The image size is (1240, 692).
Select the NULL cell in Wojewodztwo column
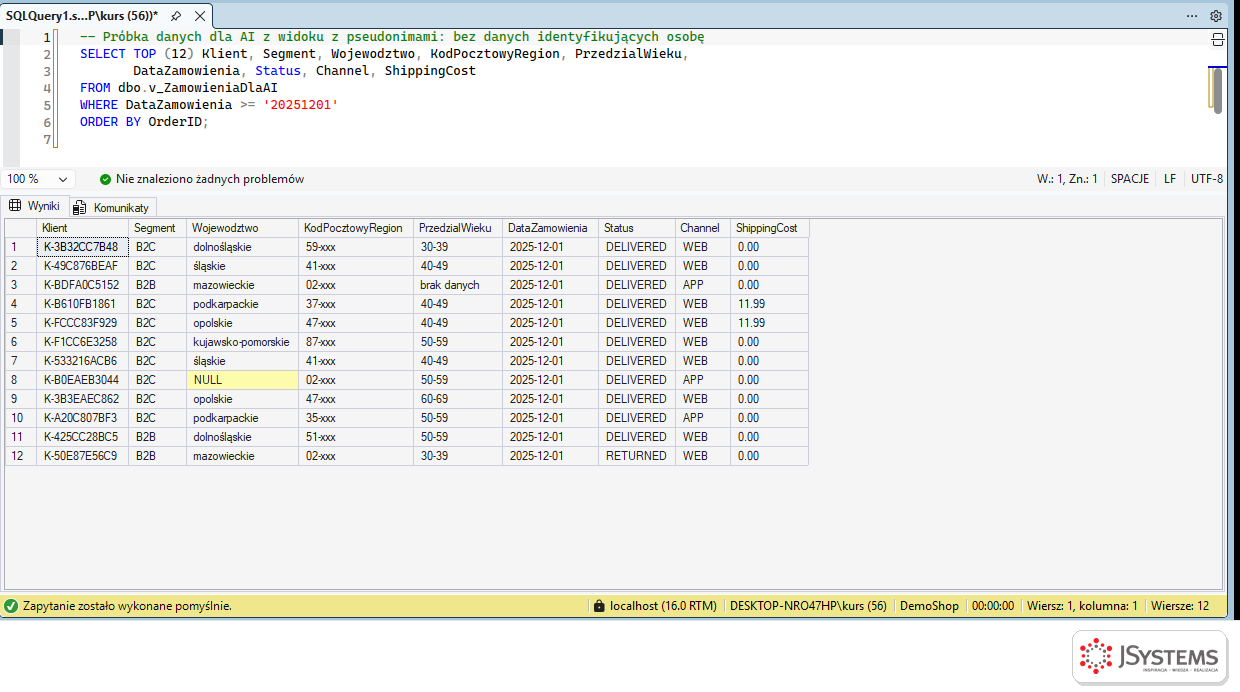coord(243,380)
